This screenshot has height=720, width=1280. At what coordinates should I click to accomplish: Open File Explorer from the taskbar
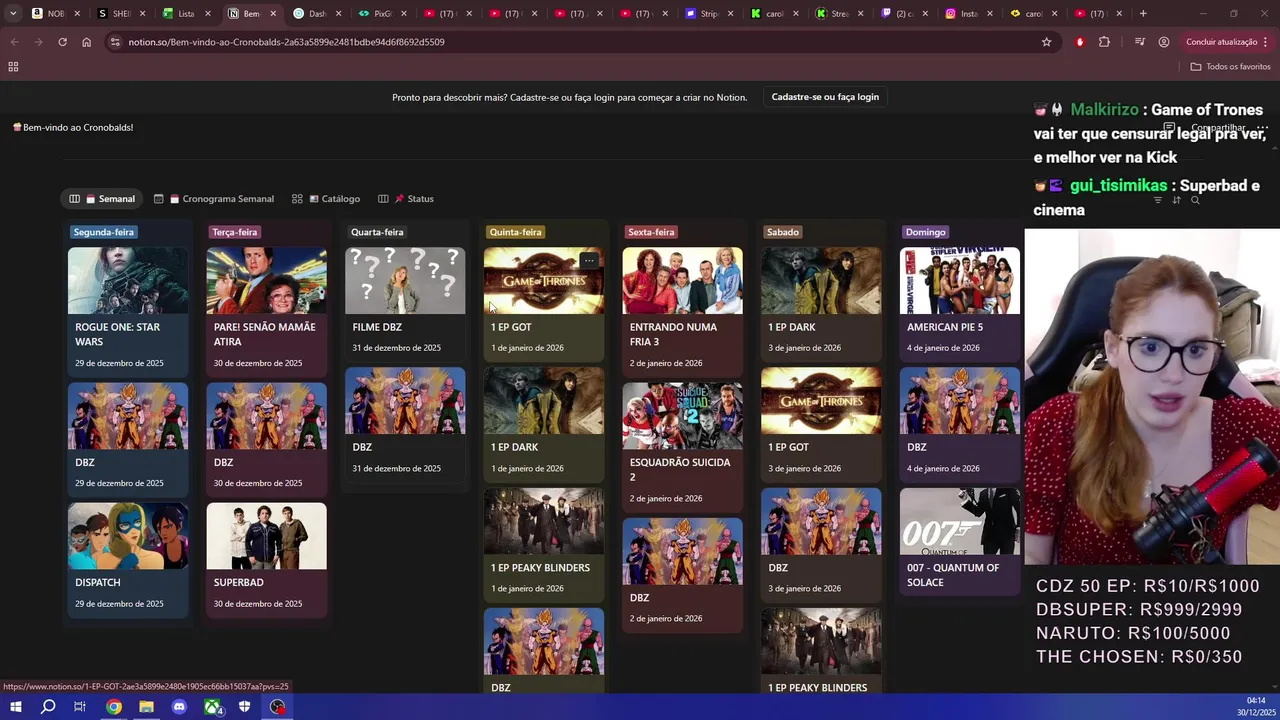pyautogui.click(x=146, y=707)
